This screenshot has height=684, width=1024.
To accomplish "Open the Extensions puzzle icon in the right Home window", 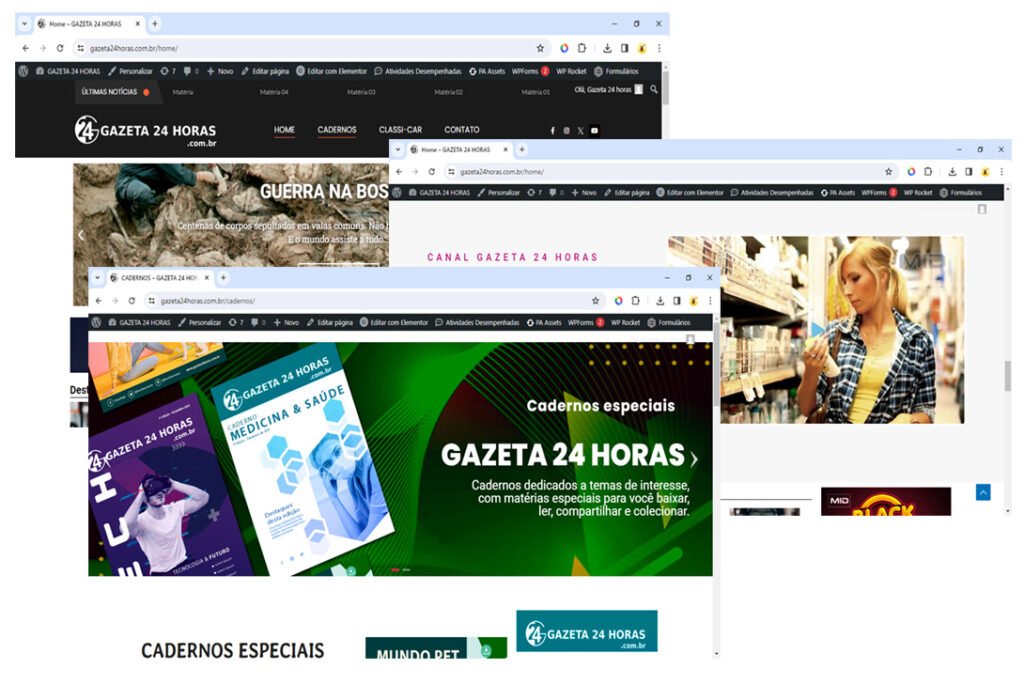I will (928, 172).
